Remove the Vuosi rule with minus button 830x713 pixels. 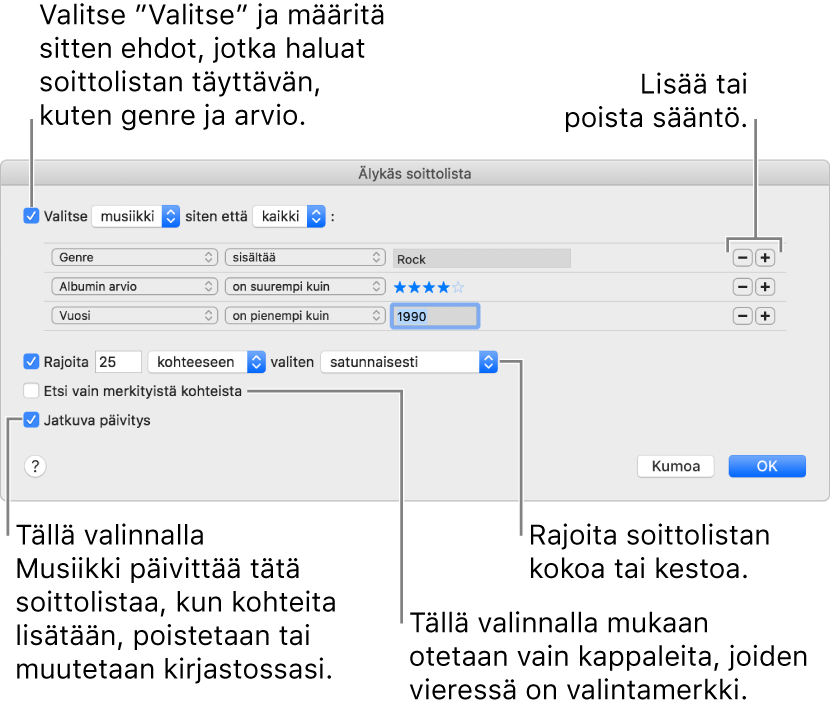click(x=742, y=316)
